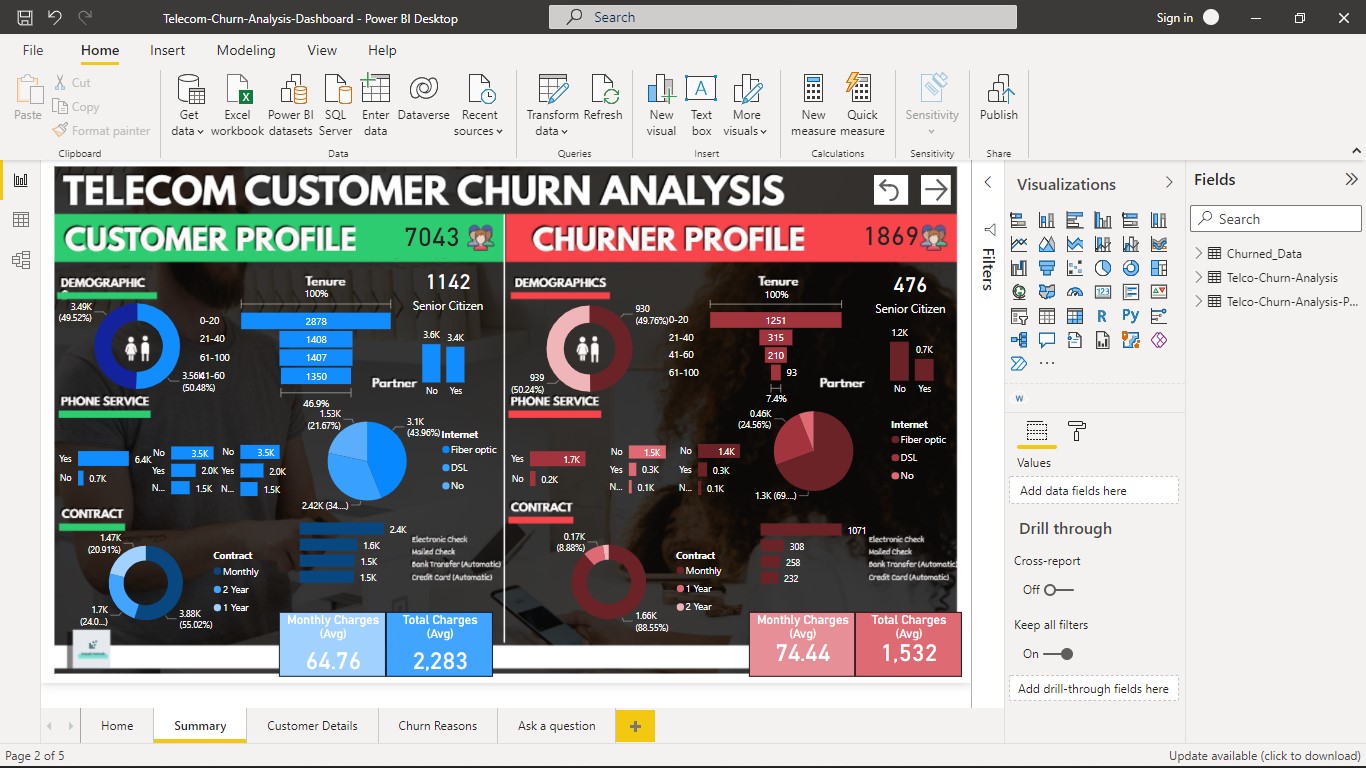Screen dimensions: 1366x768
Task: Select the Python visual icon
Action: coord(1131,316)
